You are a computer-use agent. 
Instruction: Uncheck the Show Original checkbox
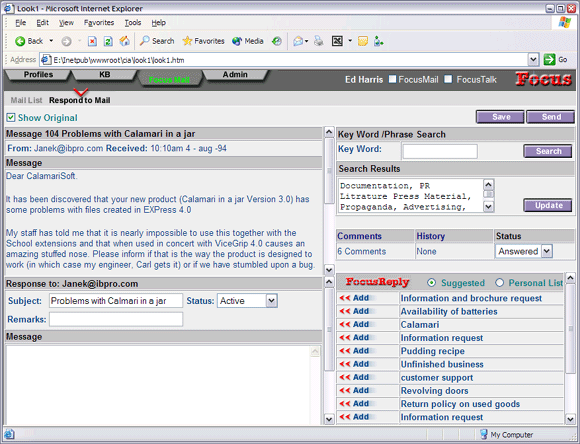[11, 118]
